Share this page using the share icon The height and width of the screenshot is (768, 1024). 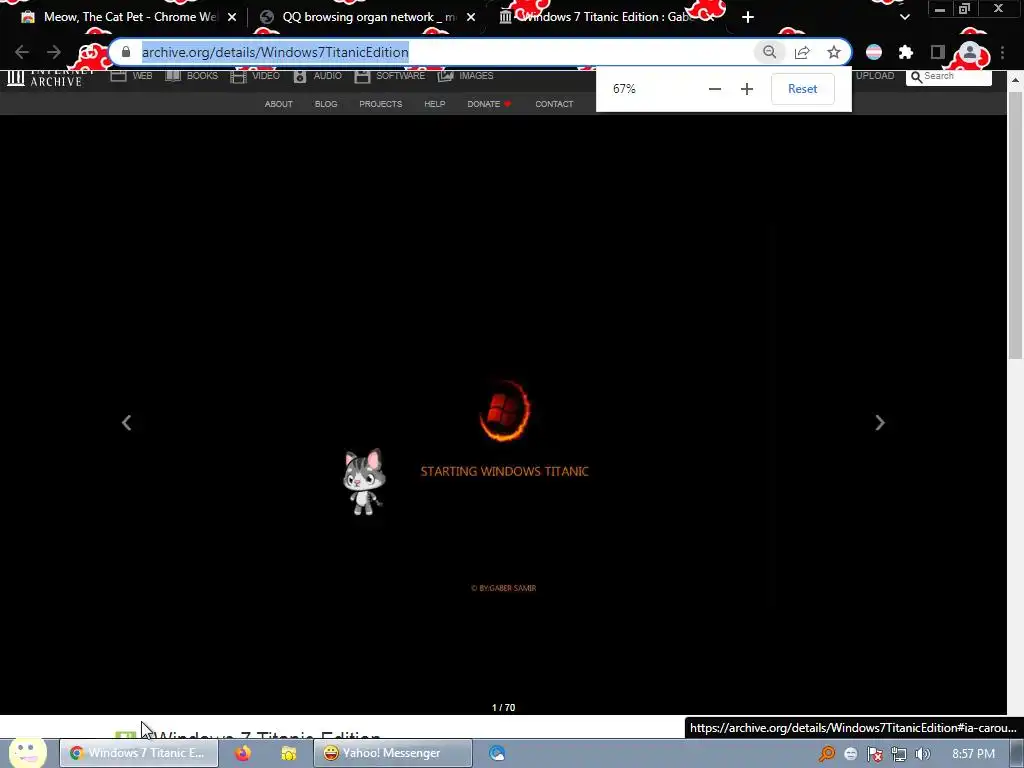click(x=802, y=52)
